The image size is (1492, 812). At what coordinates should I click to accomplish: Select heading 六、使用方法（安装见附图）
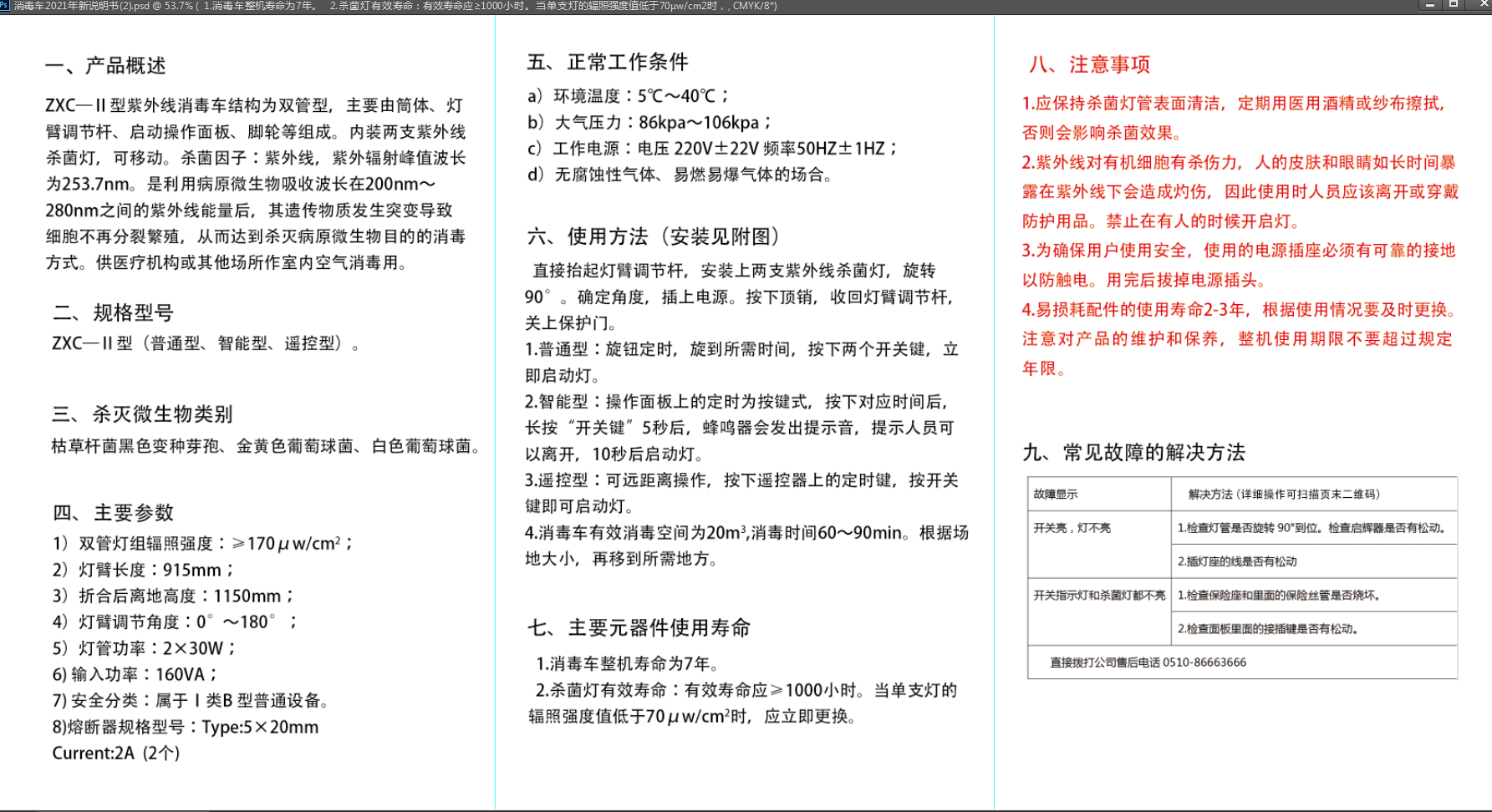[654, 236]
